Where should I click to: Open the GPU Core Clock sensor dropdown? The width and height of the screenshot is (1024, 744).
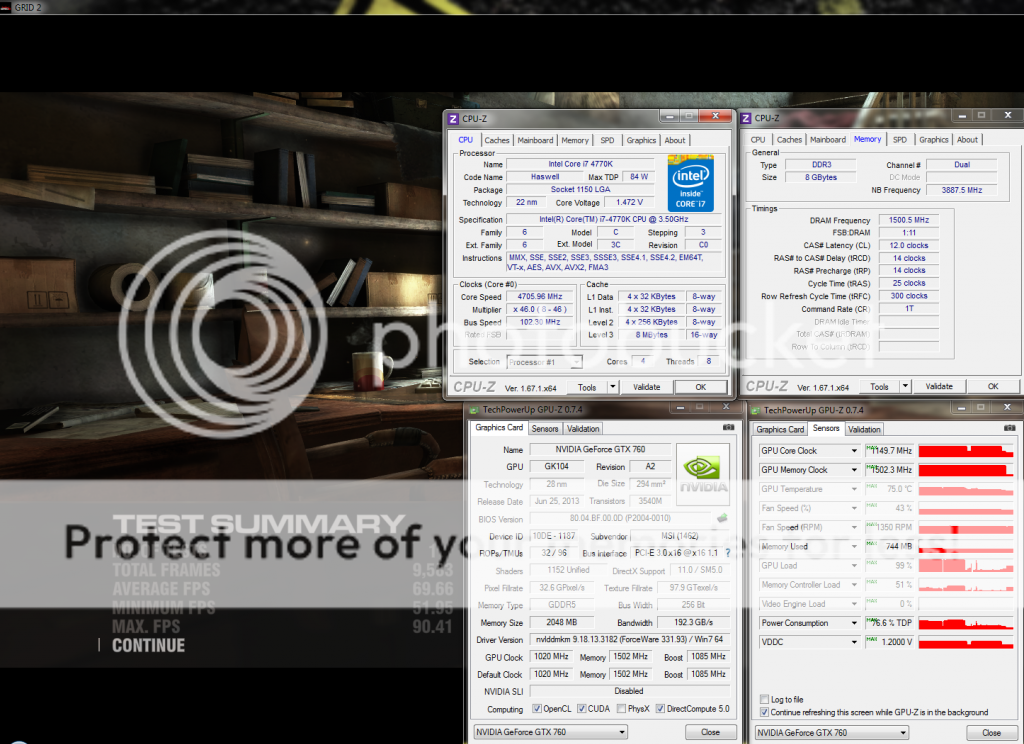pos(854,451)
